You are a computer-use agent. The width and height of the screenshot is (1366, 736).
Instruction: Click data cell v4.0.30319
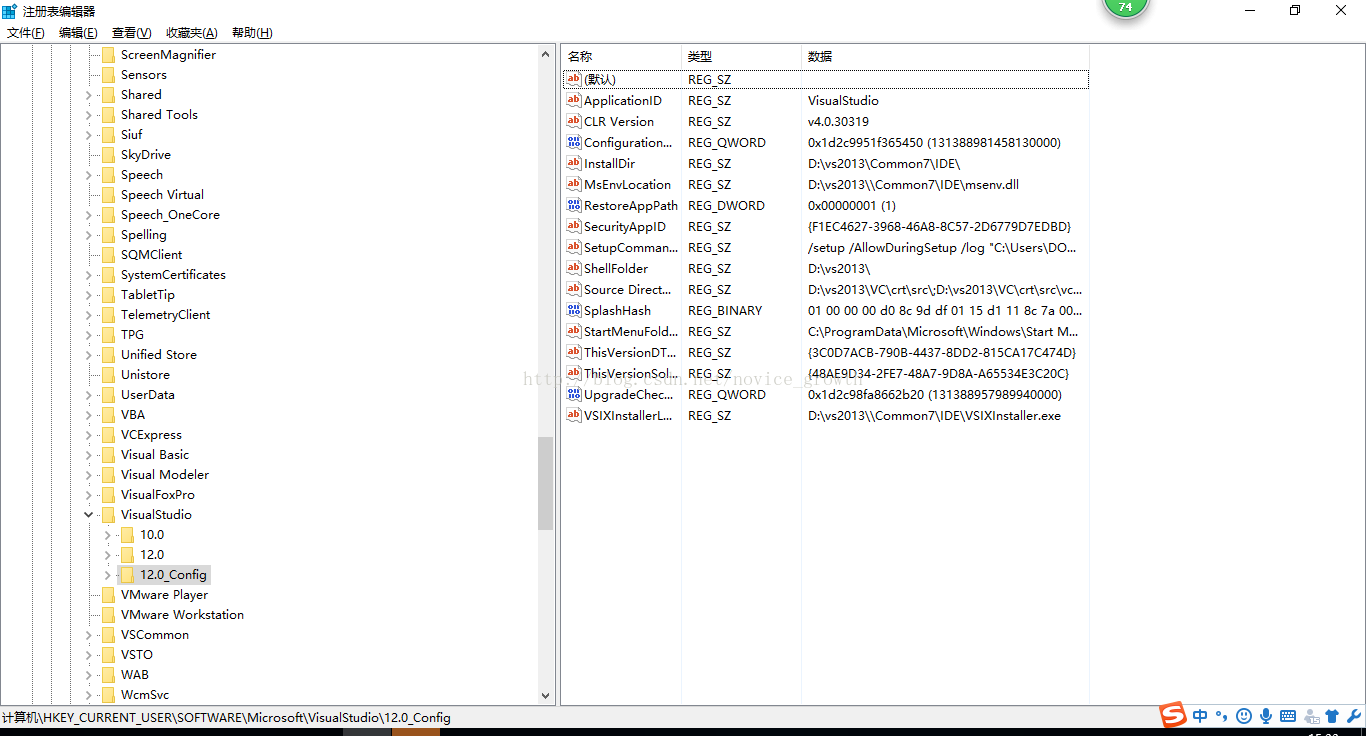[838, 121]
